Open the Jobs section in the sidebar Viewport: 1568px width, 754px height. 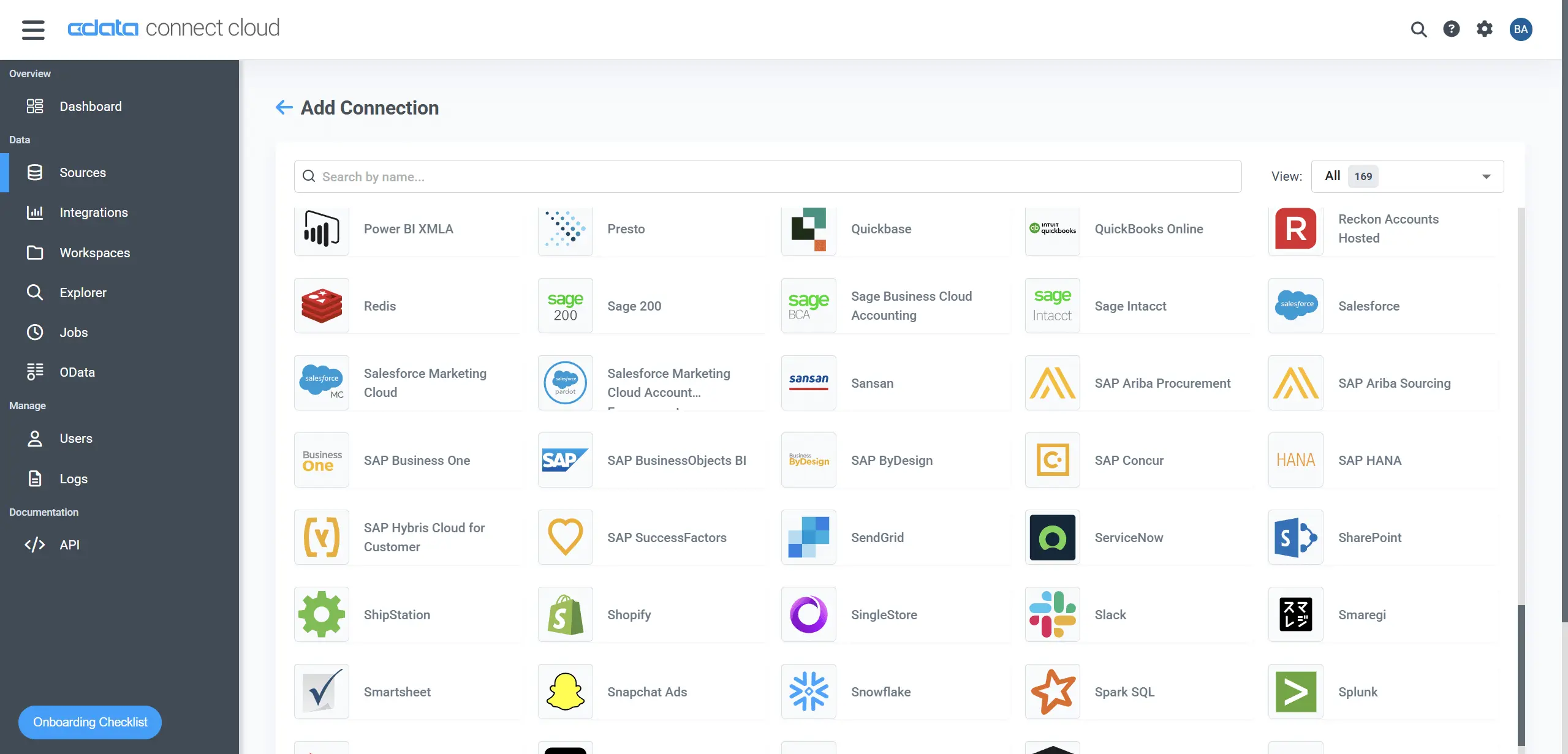[x=74, y=332]
